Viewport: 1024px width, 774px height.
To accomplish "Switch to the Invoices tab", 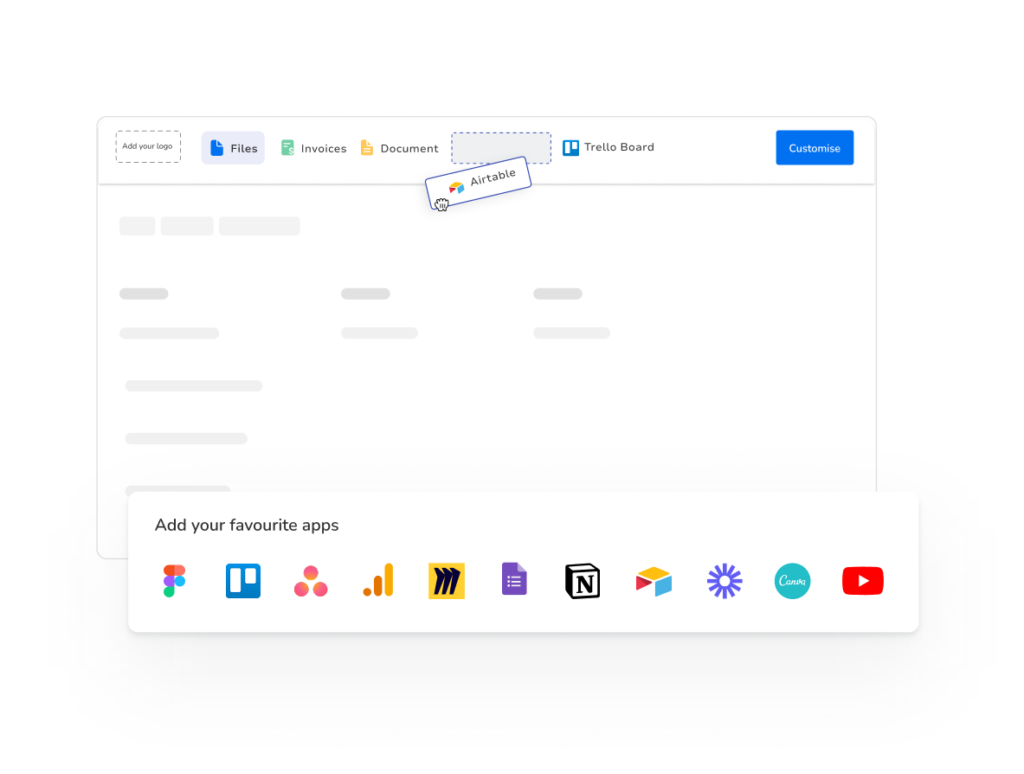I will pos(313,148).
